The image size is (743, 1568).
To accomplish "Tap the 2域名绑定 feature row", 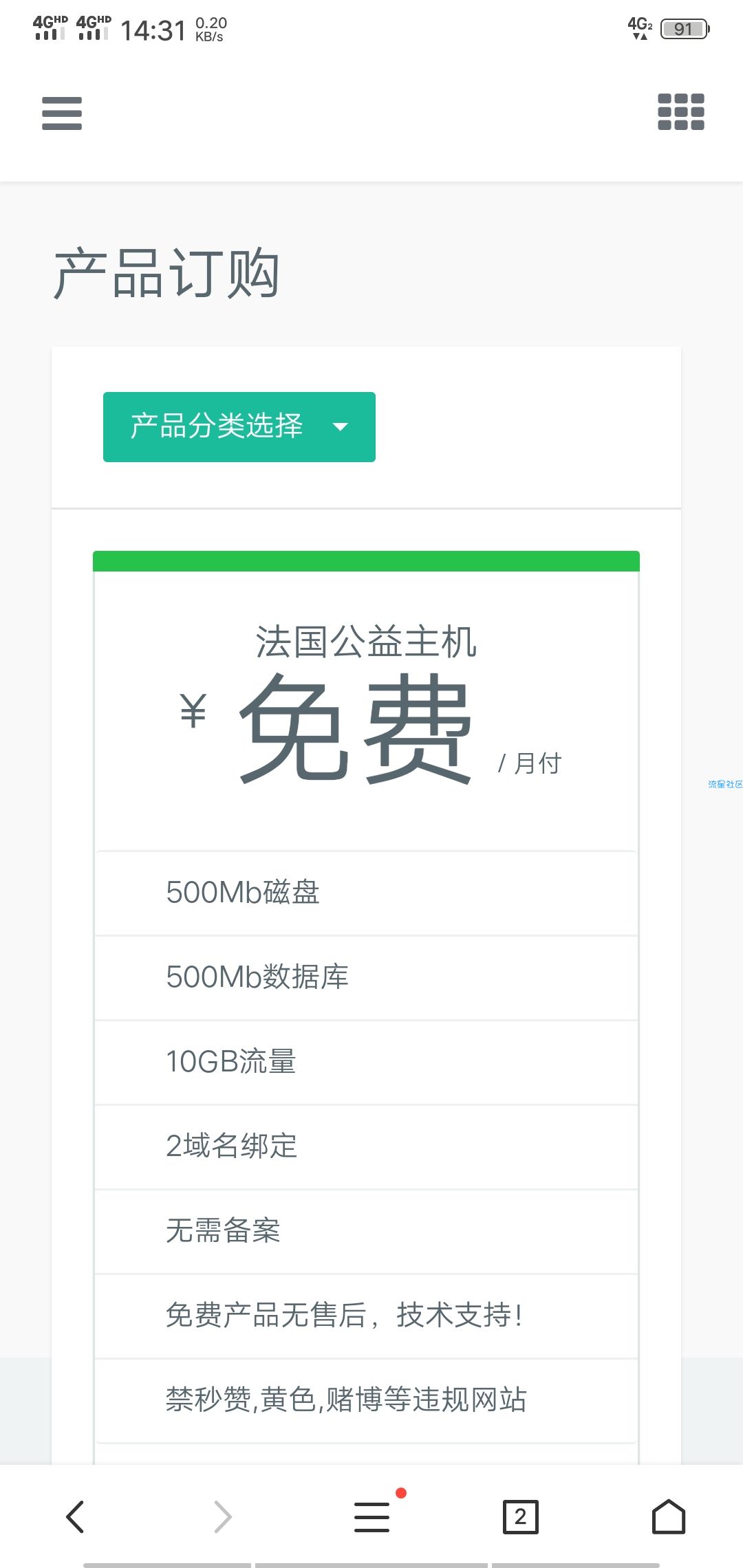I will [x=366, y=1146].
